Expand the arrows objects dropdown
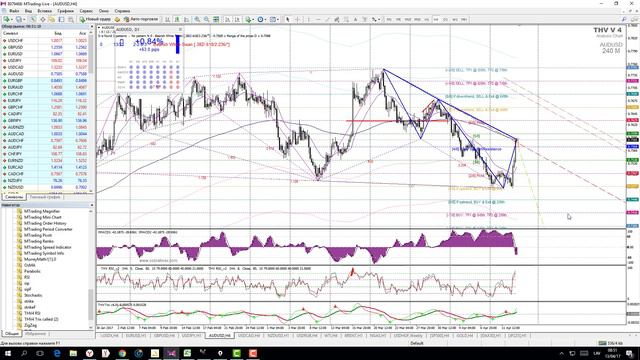640x360 pixels. pos(379,19)
